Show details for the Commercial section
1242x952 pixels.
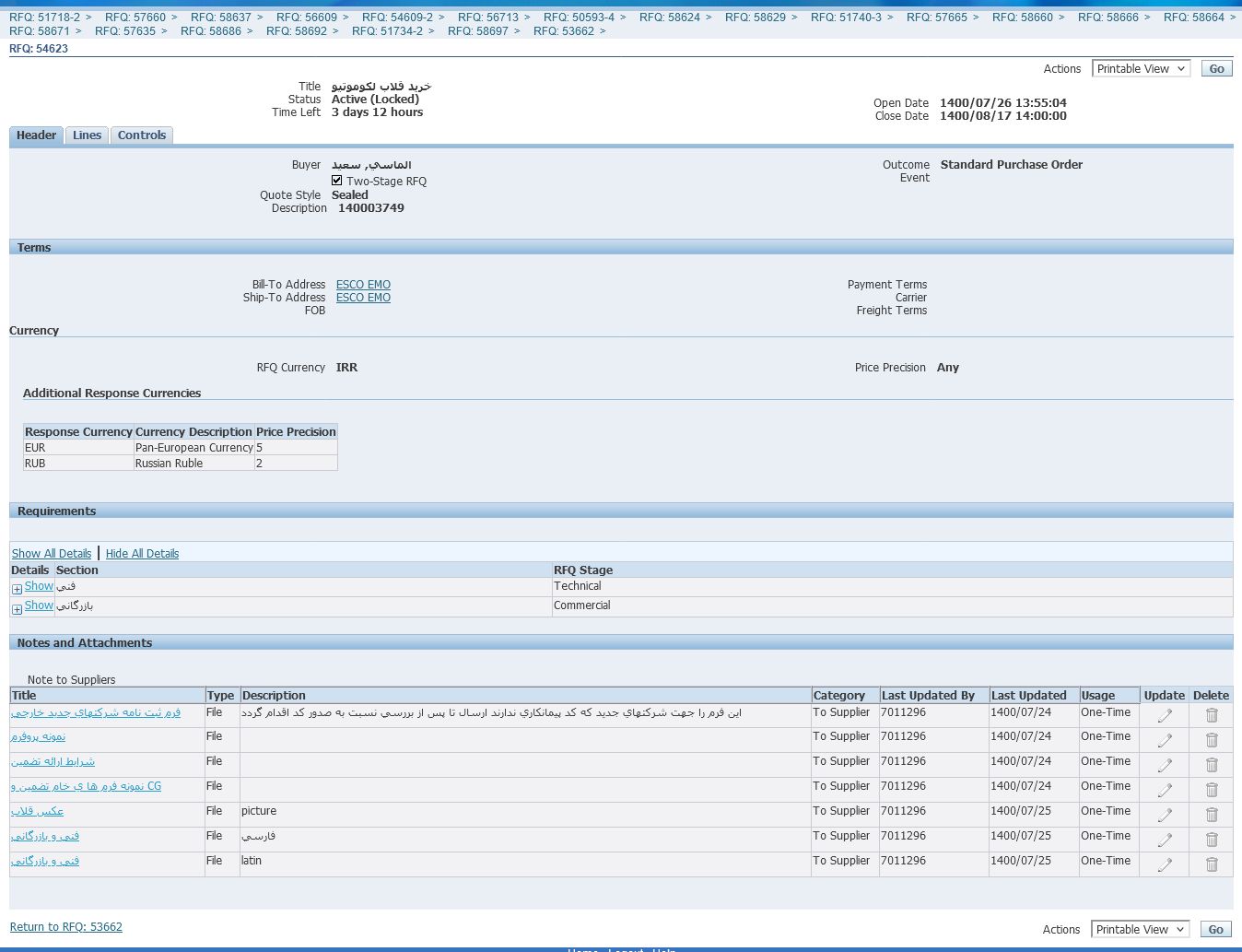(x=39, y=605)
